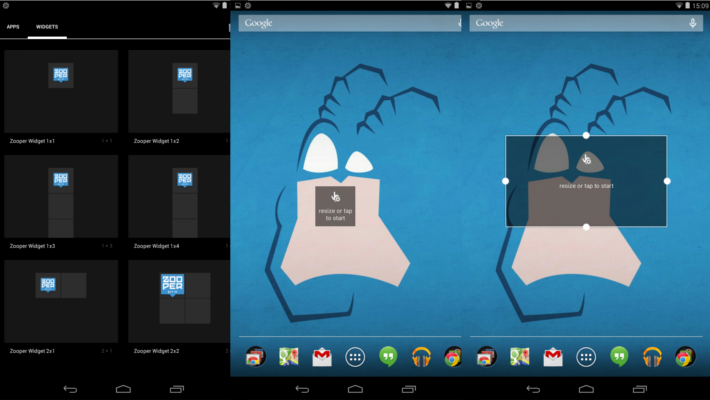710x400 pixels.
Task: Open Gmail from the middle screen dock
Action: (322, 357)
